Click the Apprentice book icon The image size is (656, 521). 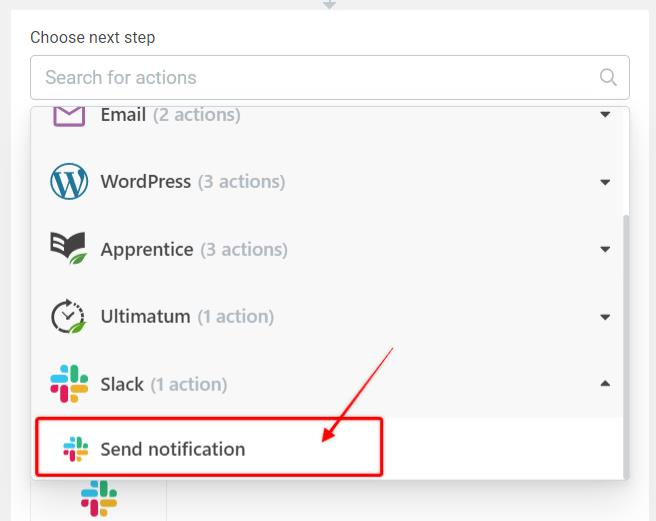pyautogui.click(x=68, y=249)
